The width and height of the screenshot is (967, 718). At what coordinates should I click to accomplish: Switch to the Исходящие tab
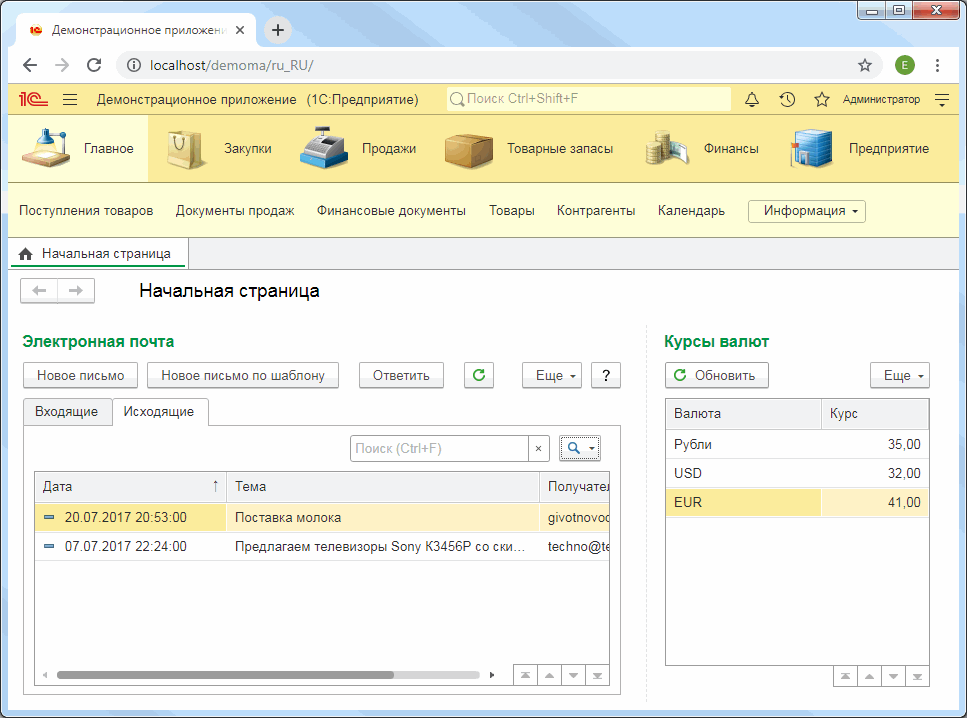point(159,412)
